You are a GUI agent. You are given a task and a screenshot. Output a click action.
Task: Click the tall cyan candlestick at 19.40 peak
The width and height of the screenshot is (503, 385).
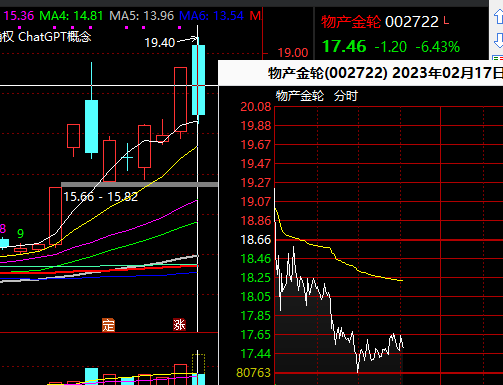tap(198, 80)
